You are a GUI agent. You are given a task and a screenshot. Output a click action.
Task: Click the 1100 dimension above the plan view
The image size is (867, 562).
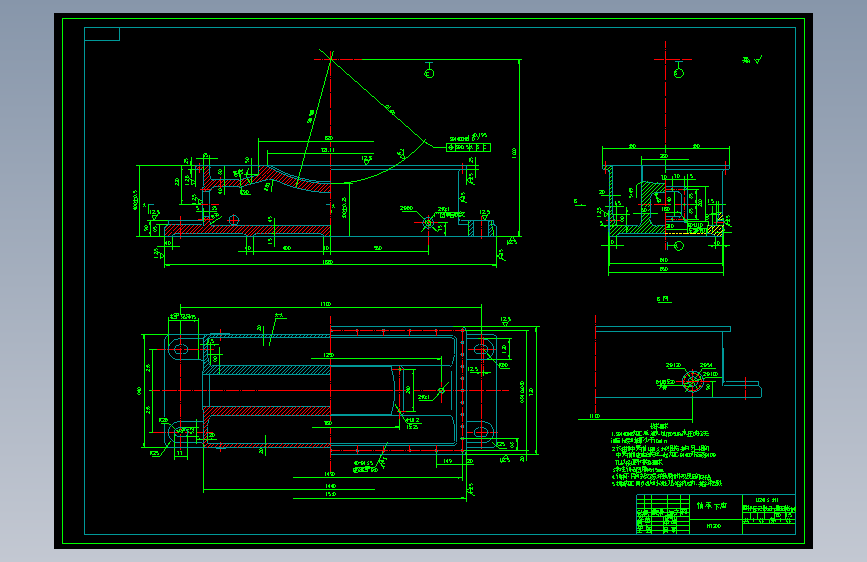coord(326,304)
